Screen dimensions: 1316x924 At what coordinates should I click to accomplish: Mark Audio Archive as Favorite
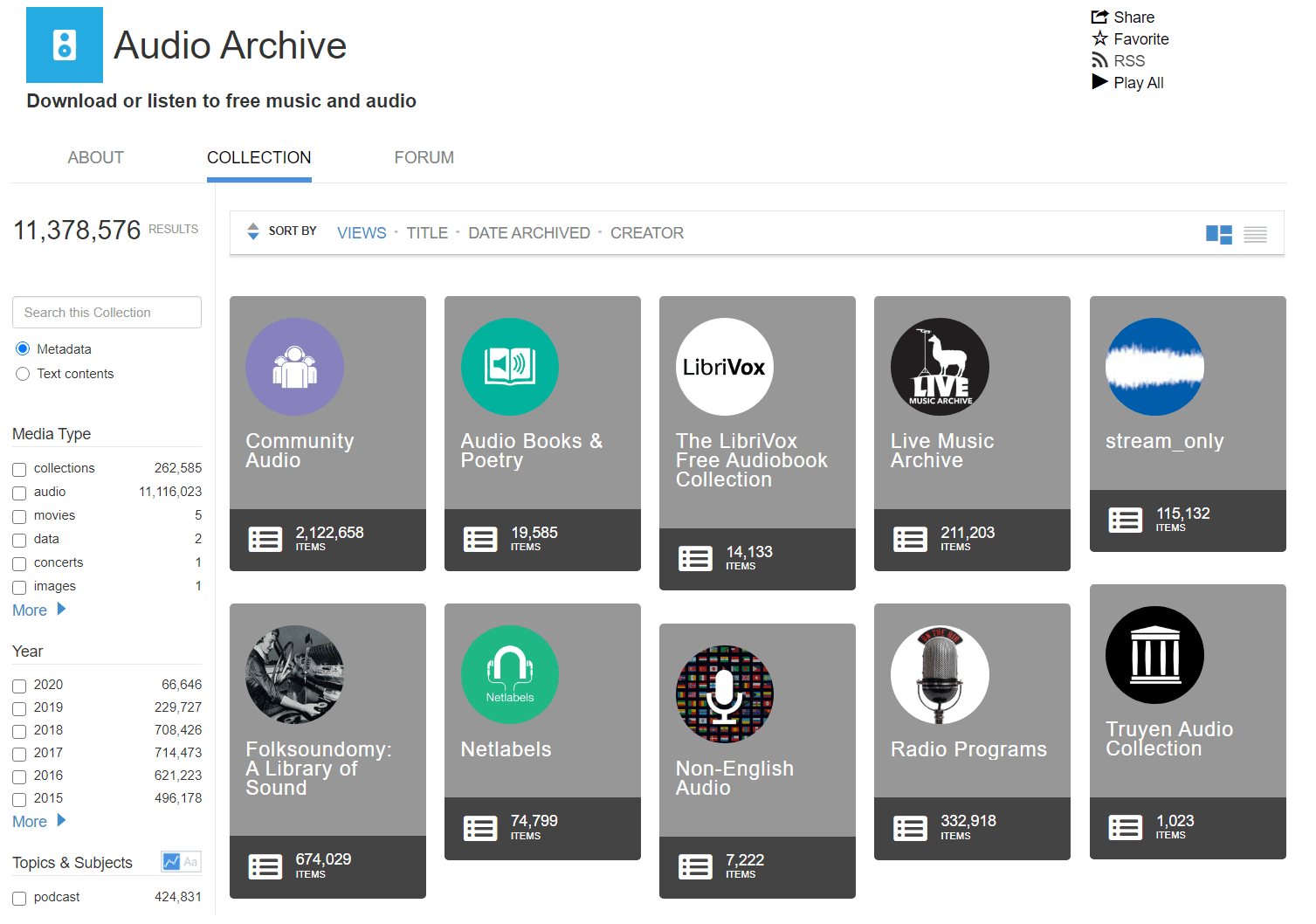[1139, 38]
